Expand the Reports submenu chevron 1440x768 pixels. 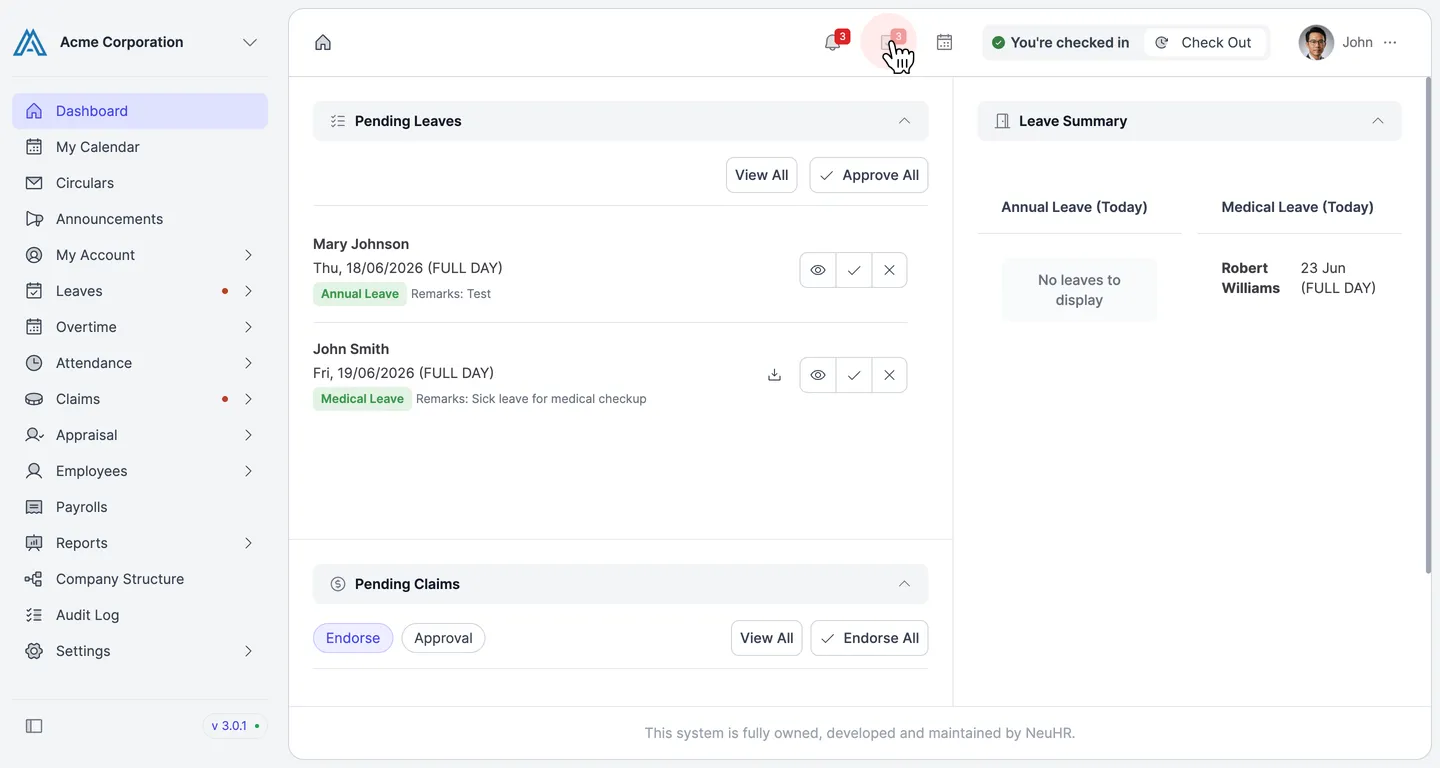248,543
